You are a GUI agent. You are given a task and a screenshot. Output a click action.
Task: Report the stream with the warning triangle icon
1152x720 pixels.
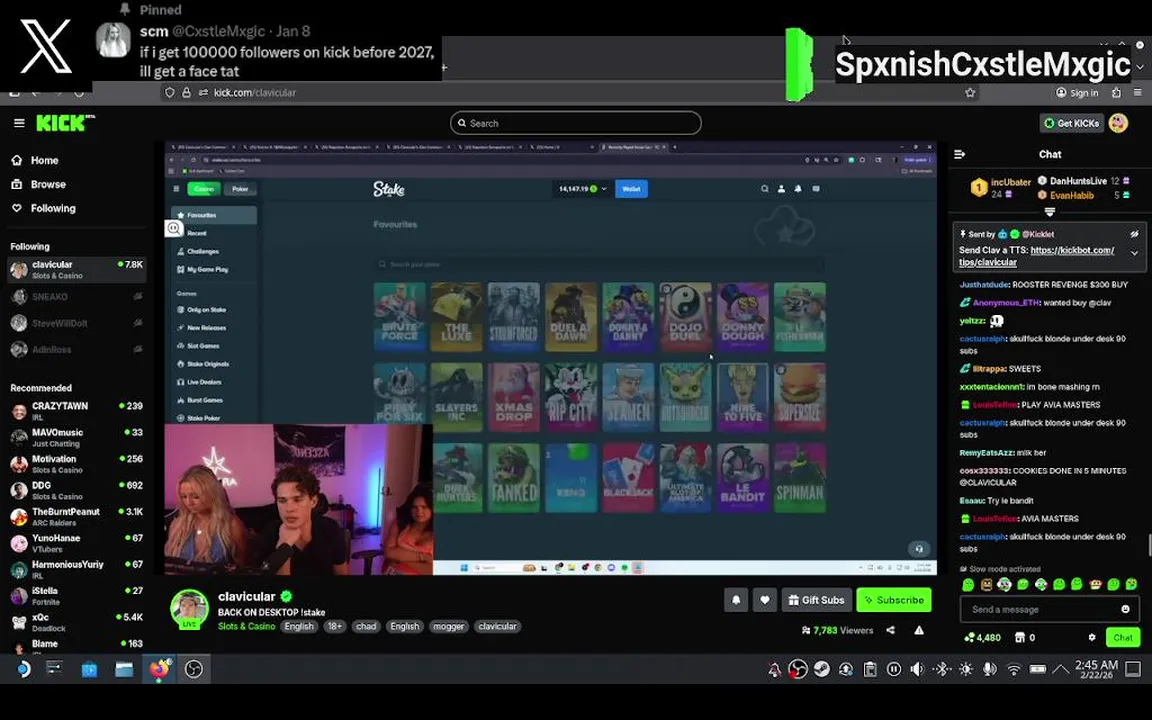pyautogui.click(x=918, y=630)
